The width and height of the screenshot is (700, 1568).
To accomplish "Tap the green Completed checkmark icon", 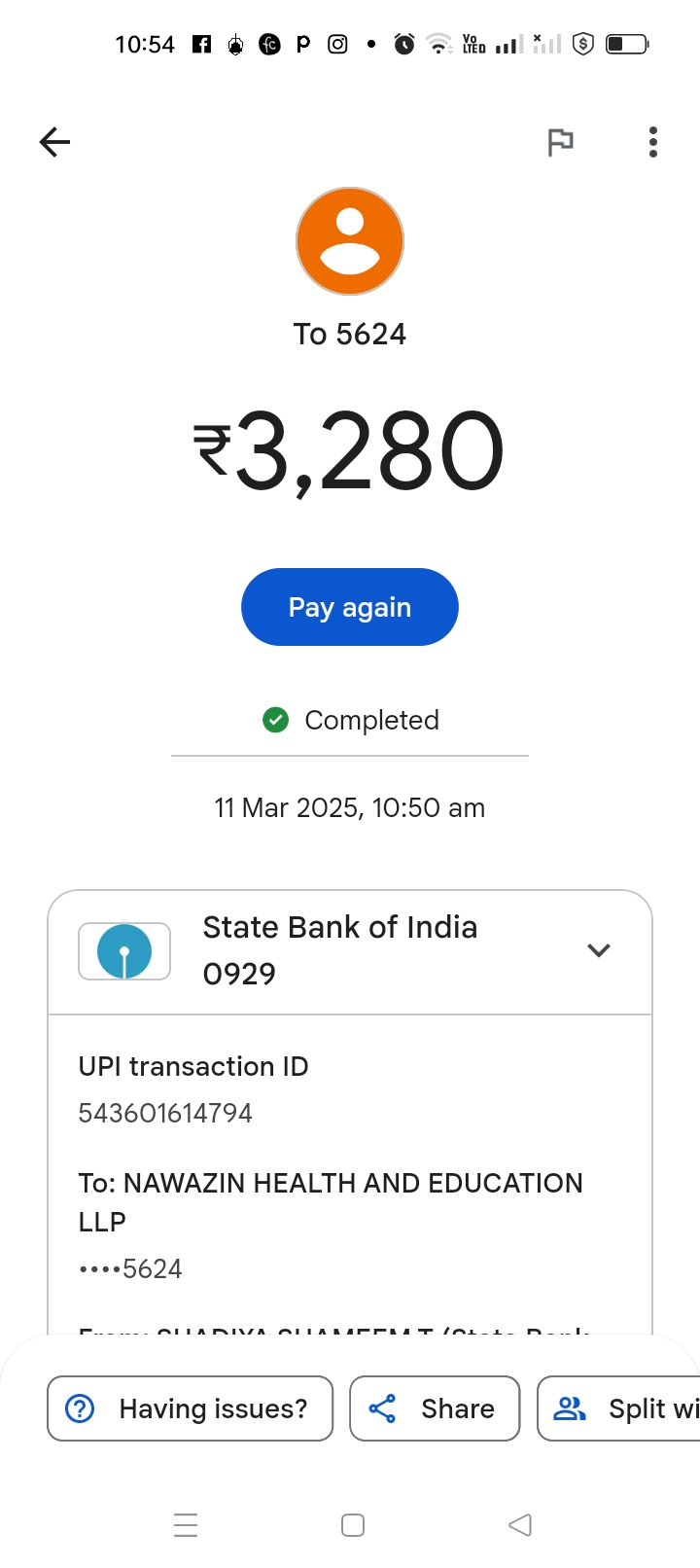I will 276,720.
